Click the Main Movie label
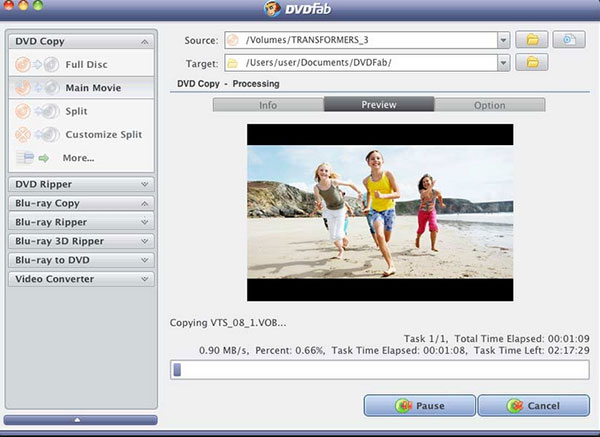This screenshot has width=600, height=437. tap(93, 88)
